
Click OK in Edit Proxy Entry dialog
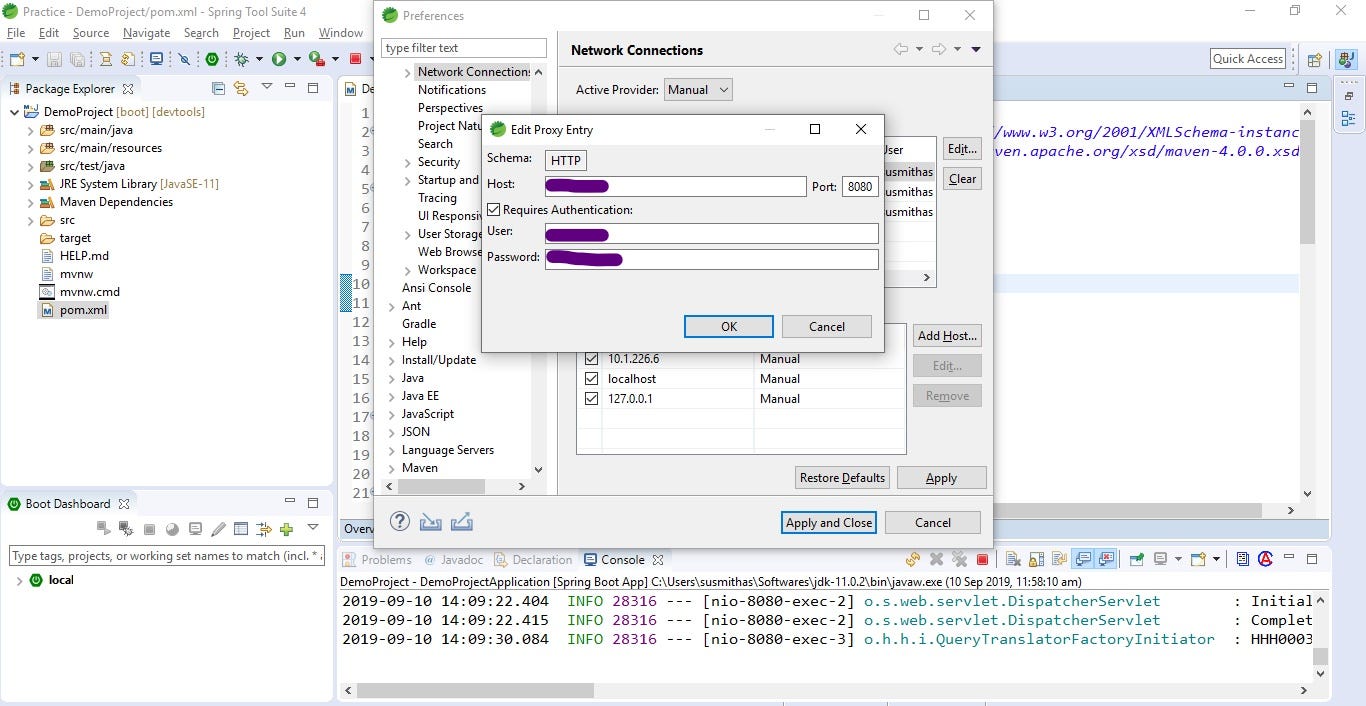729,327
